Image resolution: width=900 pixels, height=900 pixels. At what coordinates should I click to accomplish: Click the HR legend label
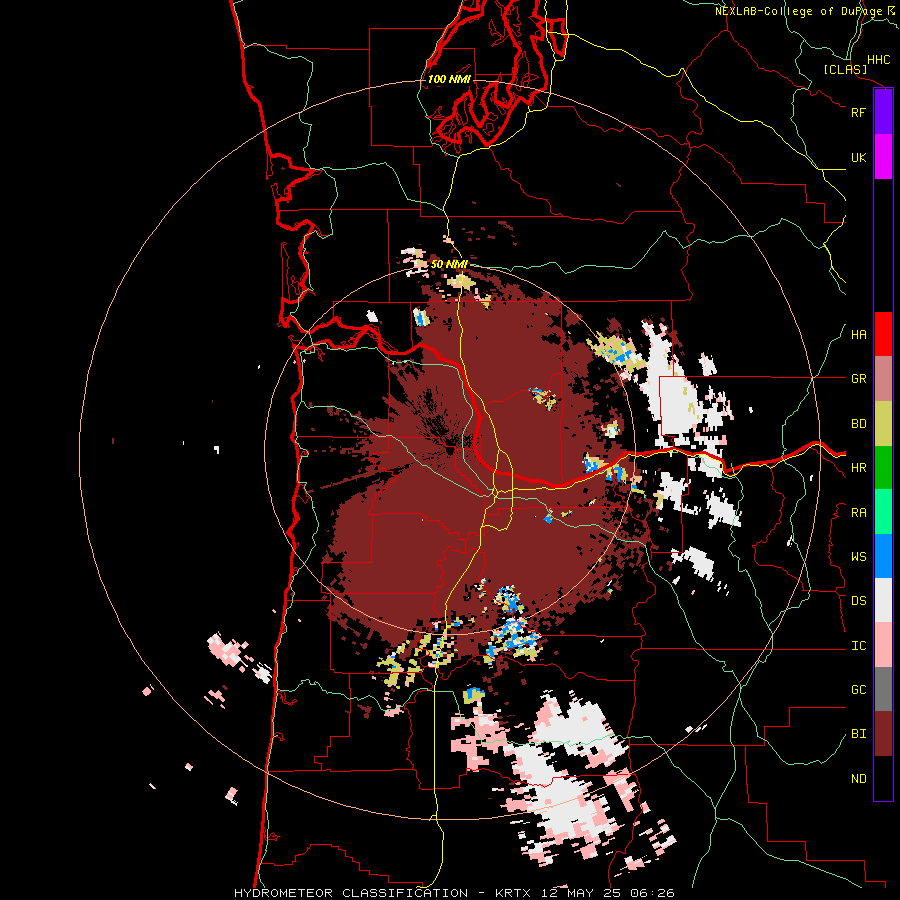click(858, 468)
